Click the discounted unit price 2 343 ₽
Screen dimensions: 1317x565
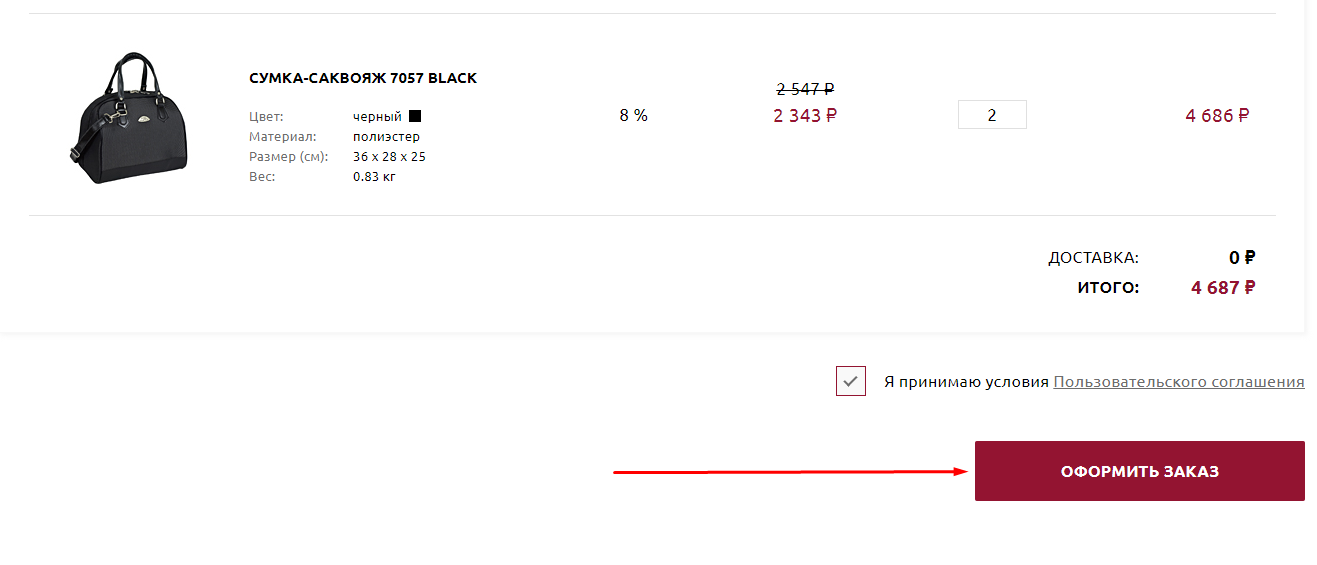[805, 115]
